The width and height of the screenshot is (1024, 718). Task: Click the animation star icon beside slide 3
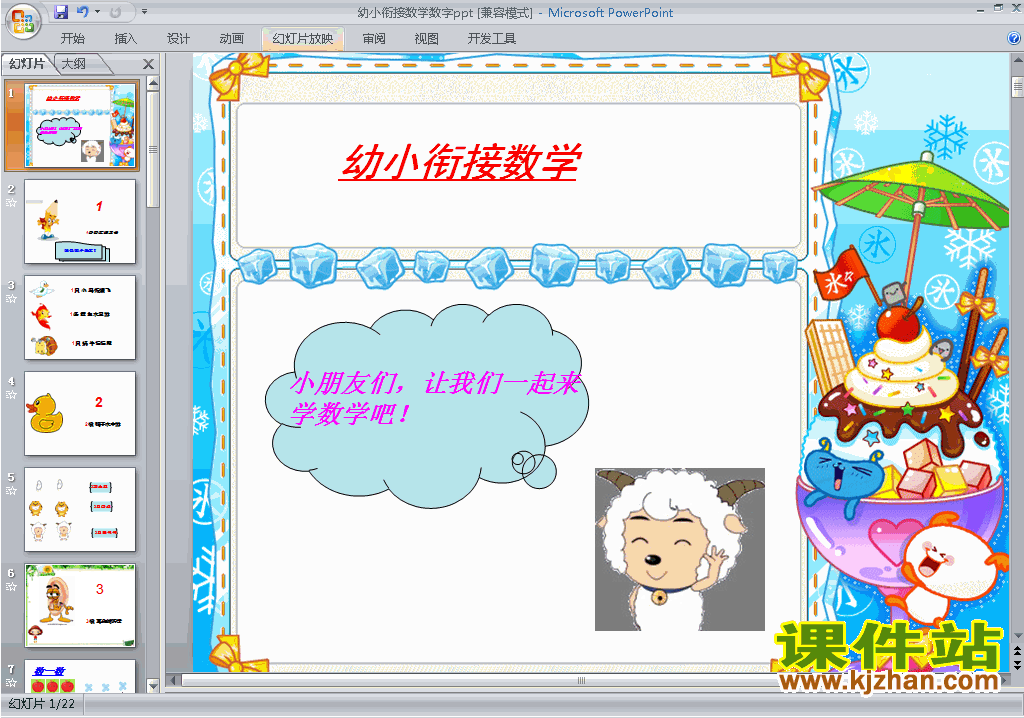click(11, 299)
